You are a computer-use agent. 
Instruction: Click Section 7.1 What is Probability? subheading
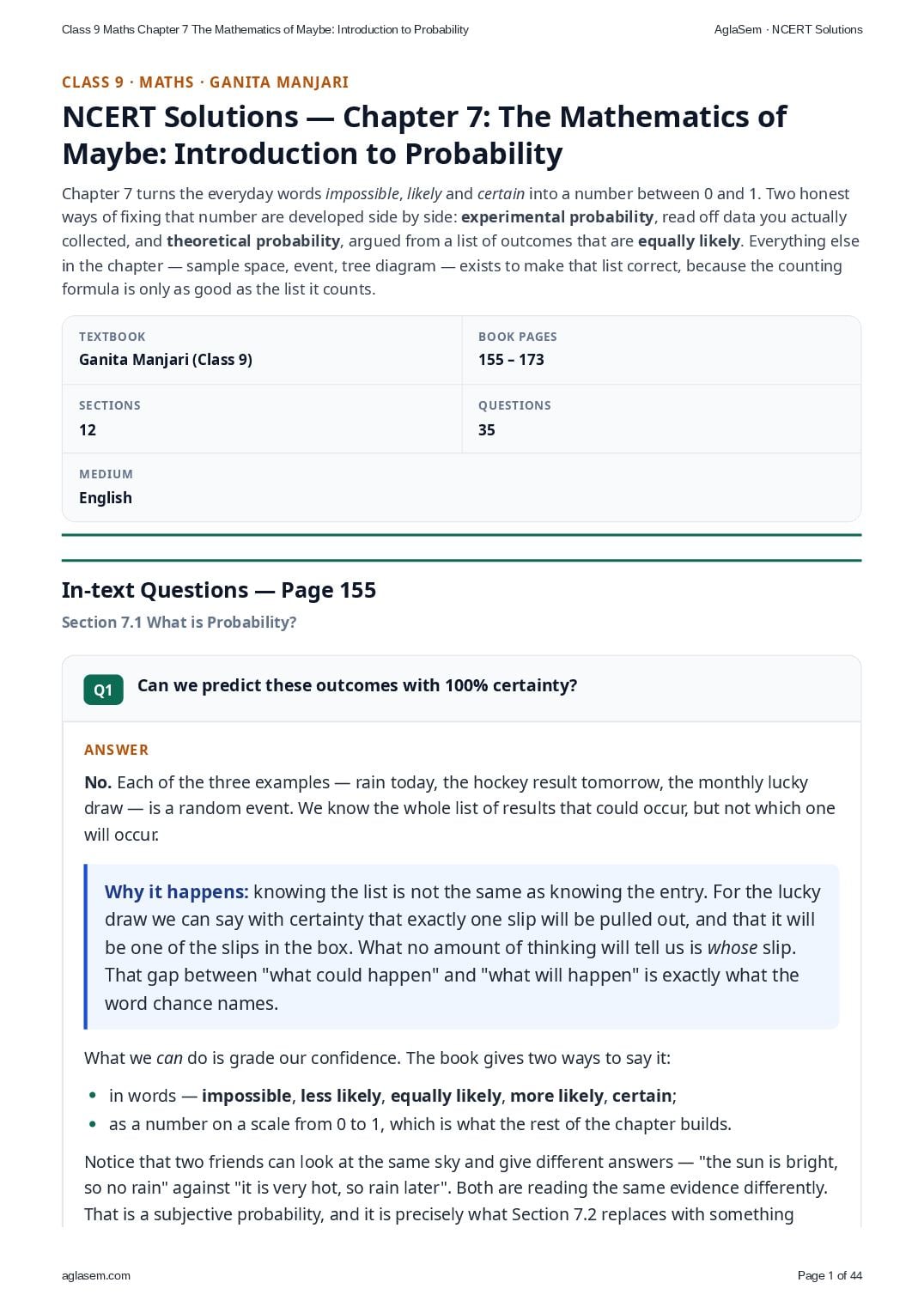click(x=179, y=622)
